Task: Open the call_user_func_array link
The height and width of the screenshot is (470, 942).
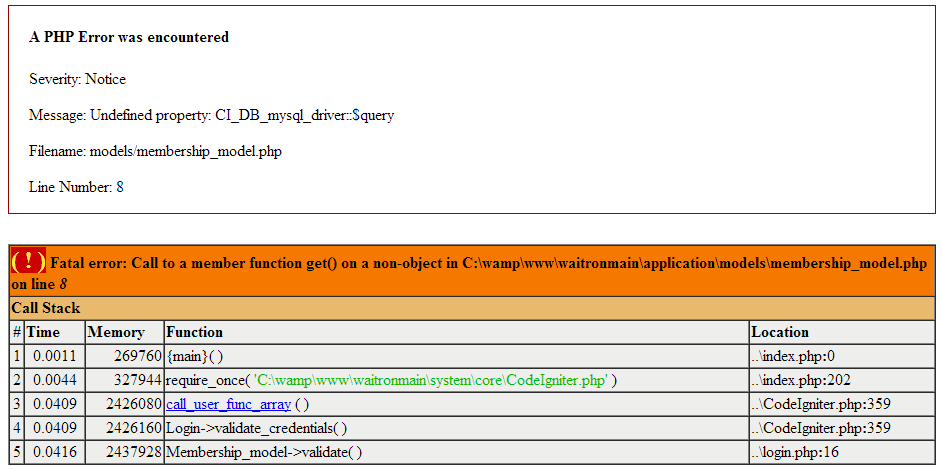Action: tap(228, 404)
